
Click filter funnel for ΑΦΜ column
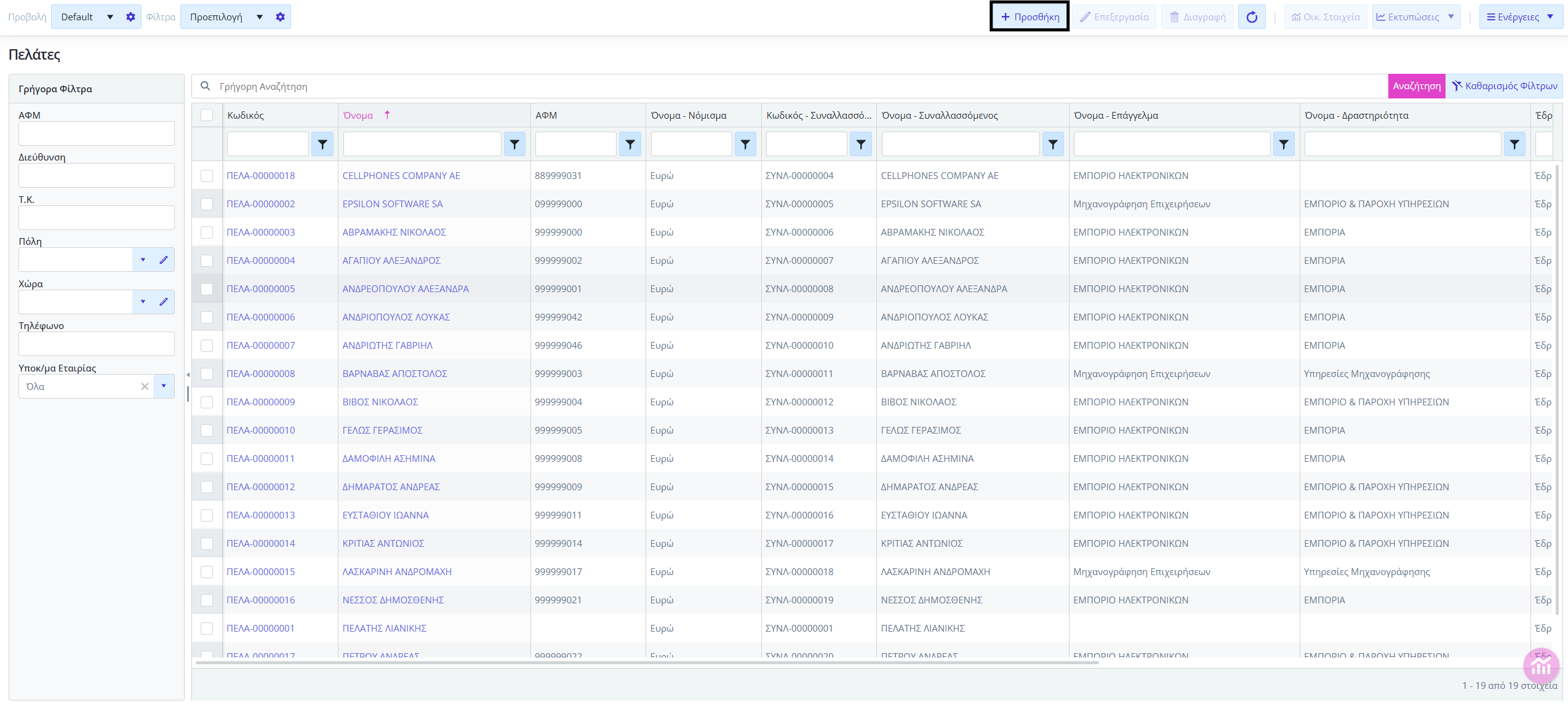(630, 145)
